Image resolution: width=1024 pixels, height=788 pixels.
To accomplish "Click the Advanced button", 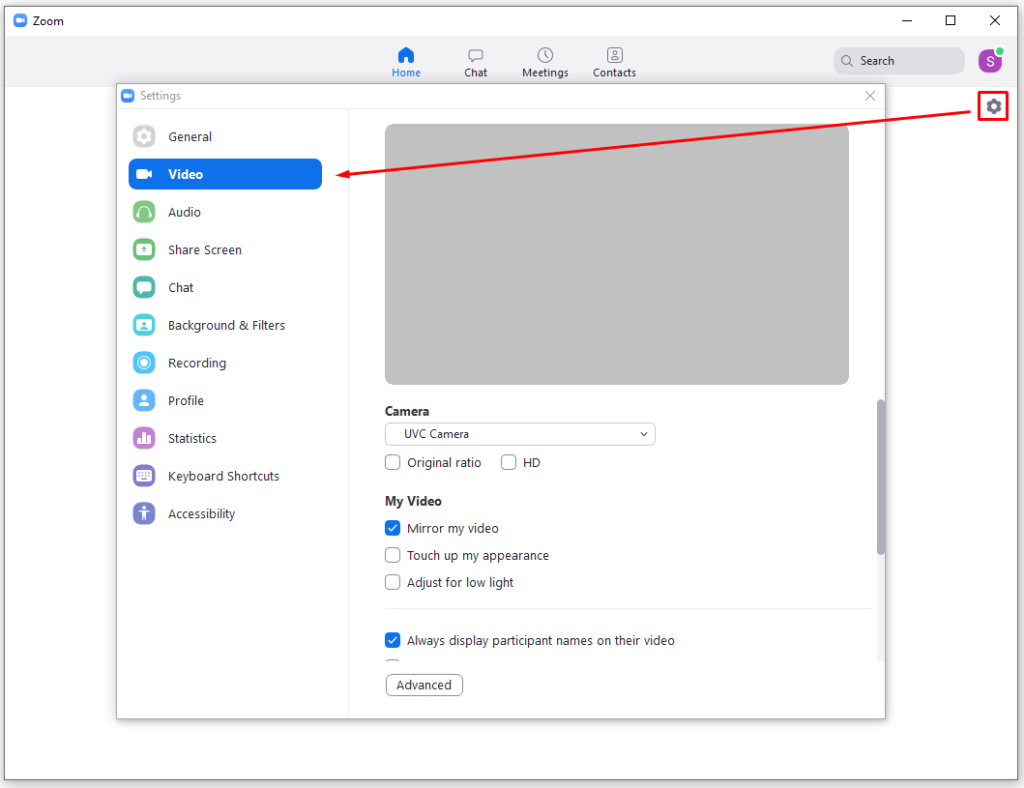I will [x=424, y=685].
